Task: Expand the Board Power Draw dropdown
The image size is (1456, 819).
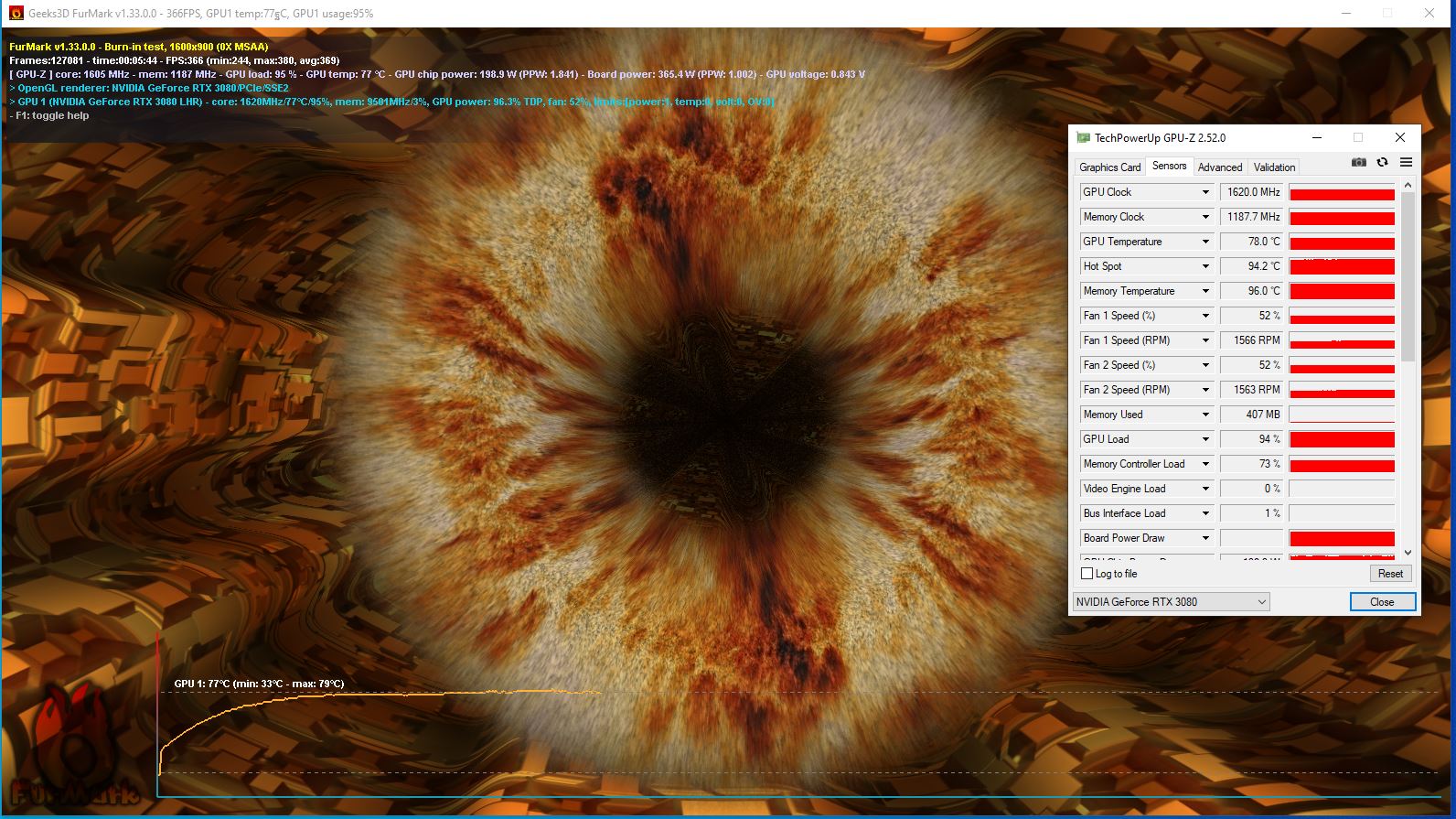Action: point(1205,538)
